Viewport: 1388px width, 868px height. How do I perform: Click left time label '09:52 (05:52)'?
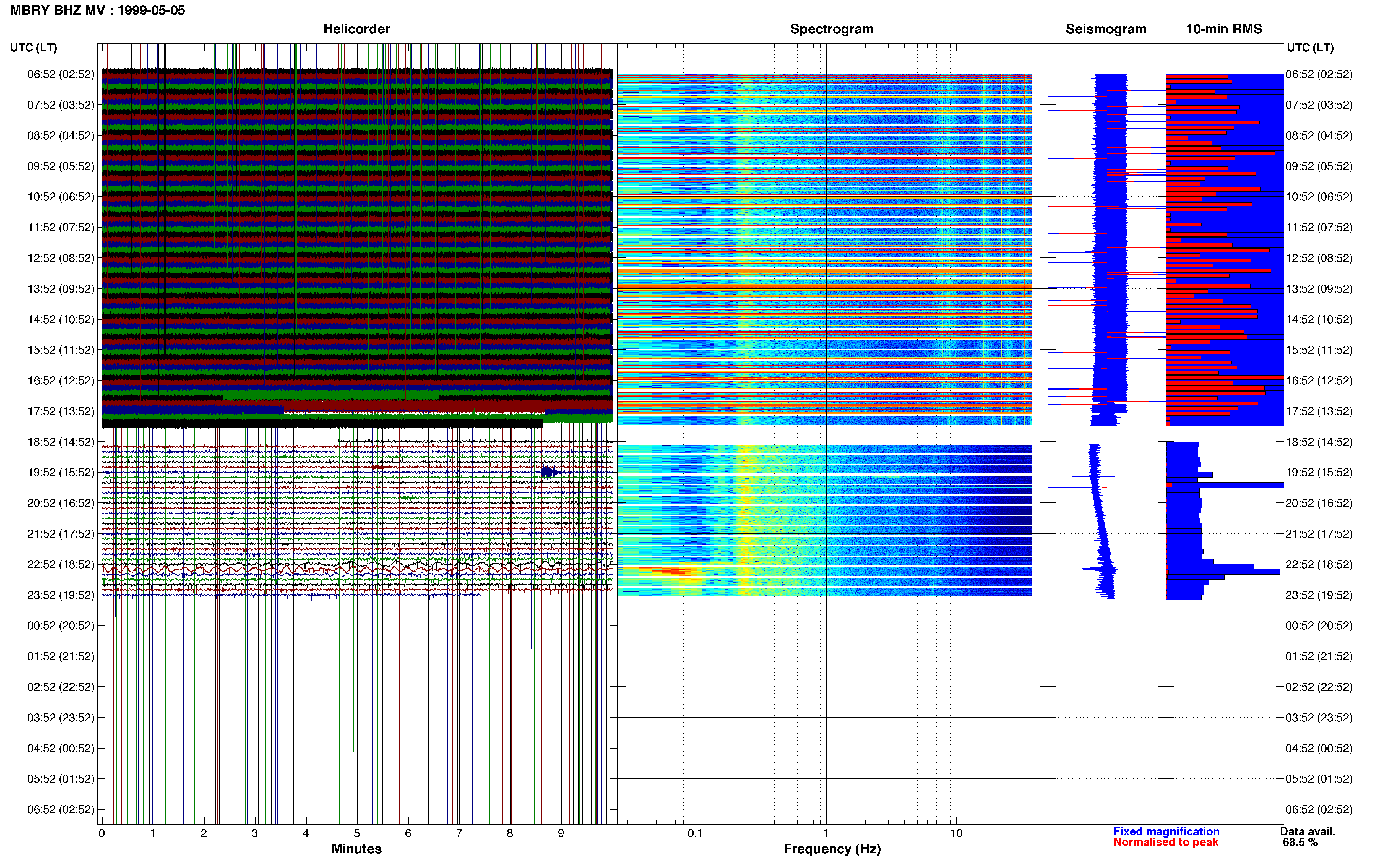tap(60, 166)
